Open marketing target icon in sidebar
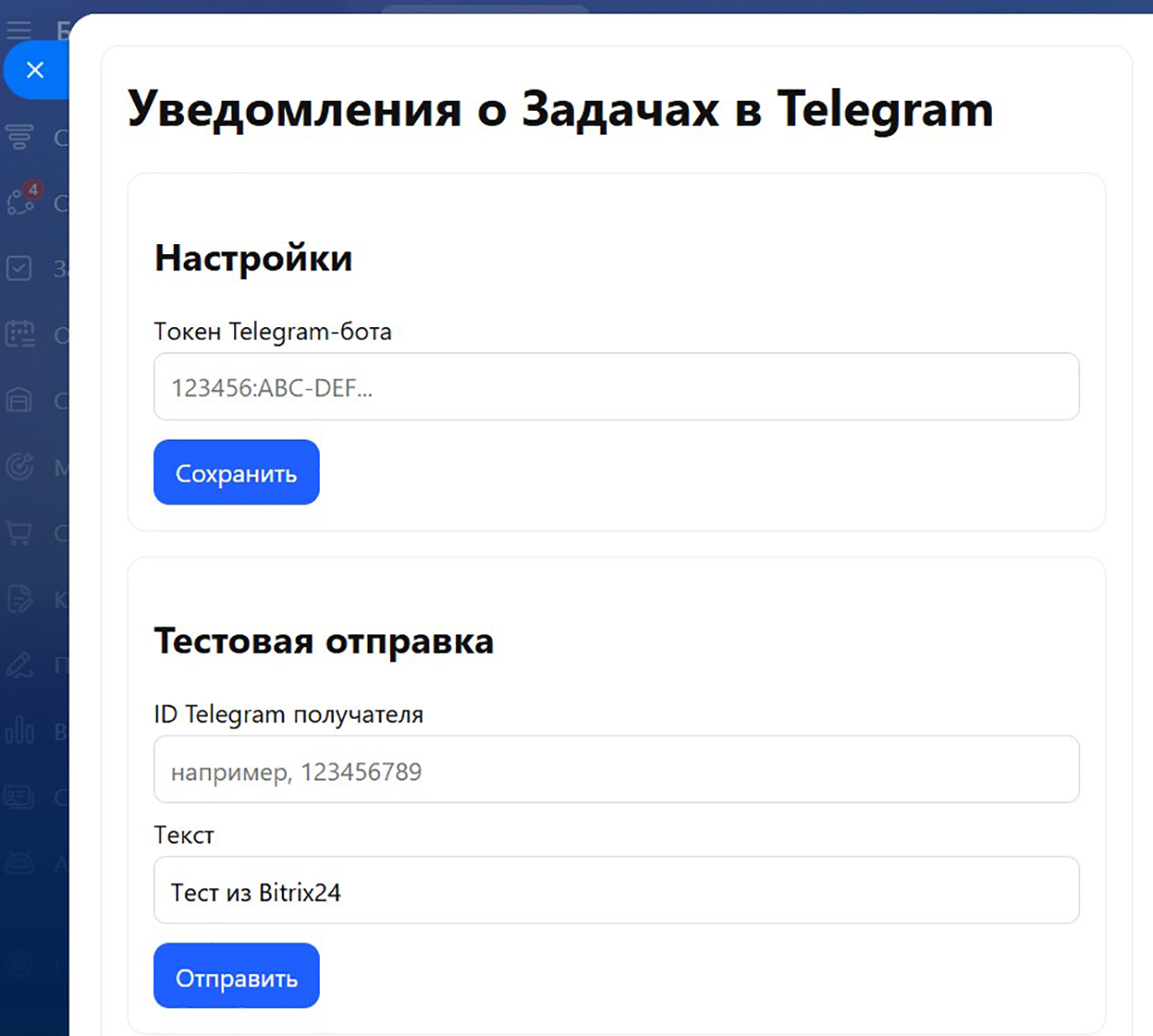Image resolution: width=1153 pixels, height=1036 pixels. click(x=20, y=467)
